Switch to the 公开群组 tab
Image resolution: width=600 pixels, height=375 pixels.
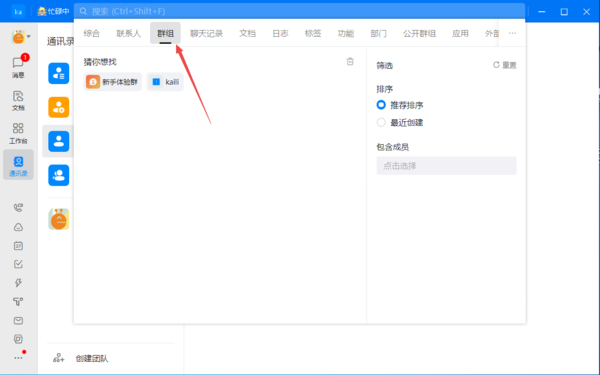[419, 33]
